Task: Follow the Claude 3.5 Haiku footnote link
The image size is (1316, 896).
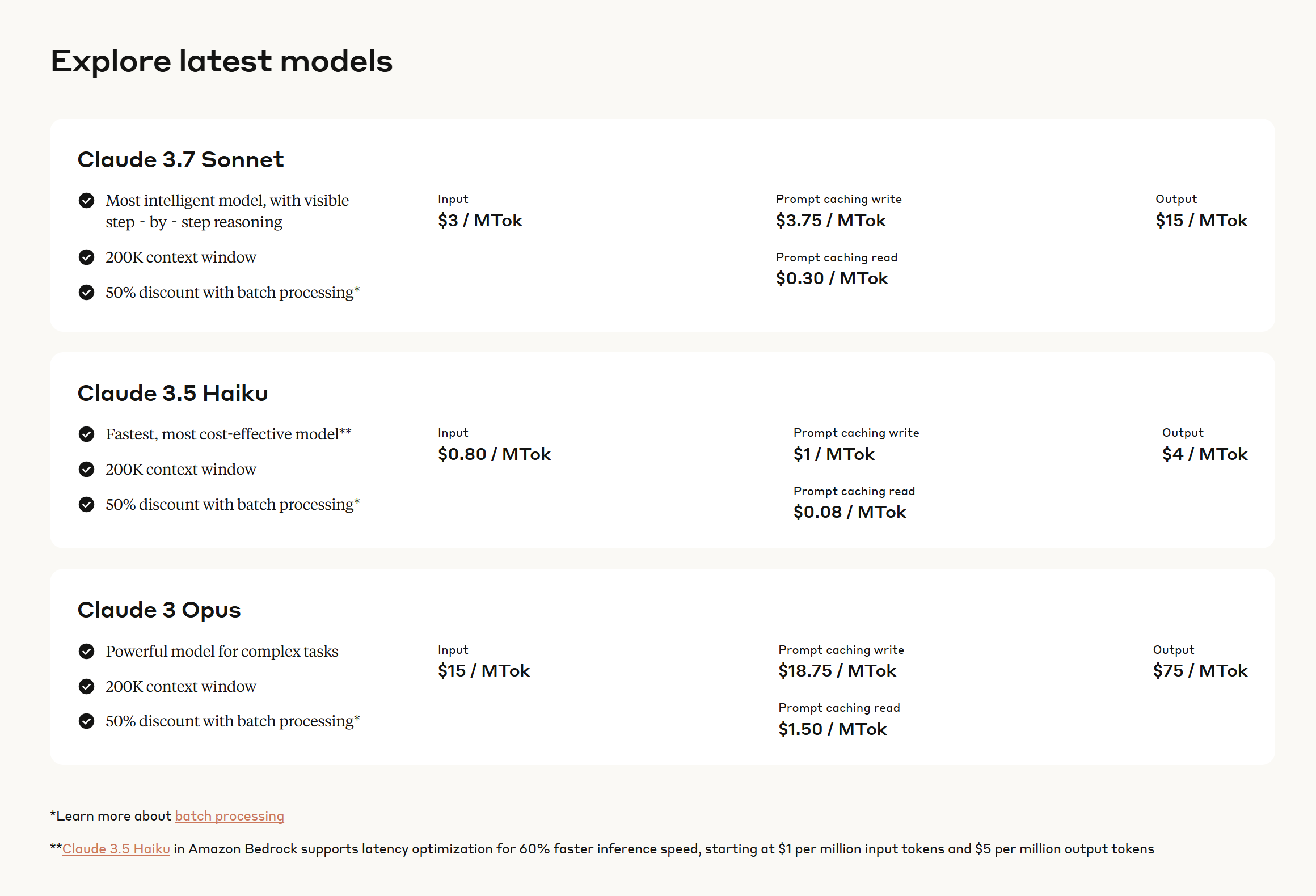Action: 116,849
